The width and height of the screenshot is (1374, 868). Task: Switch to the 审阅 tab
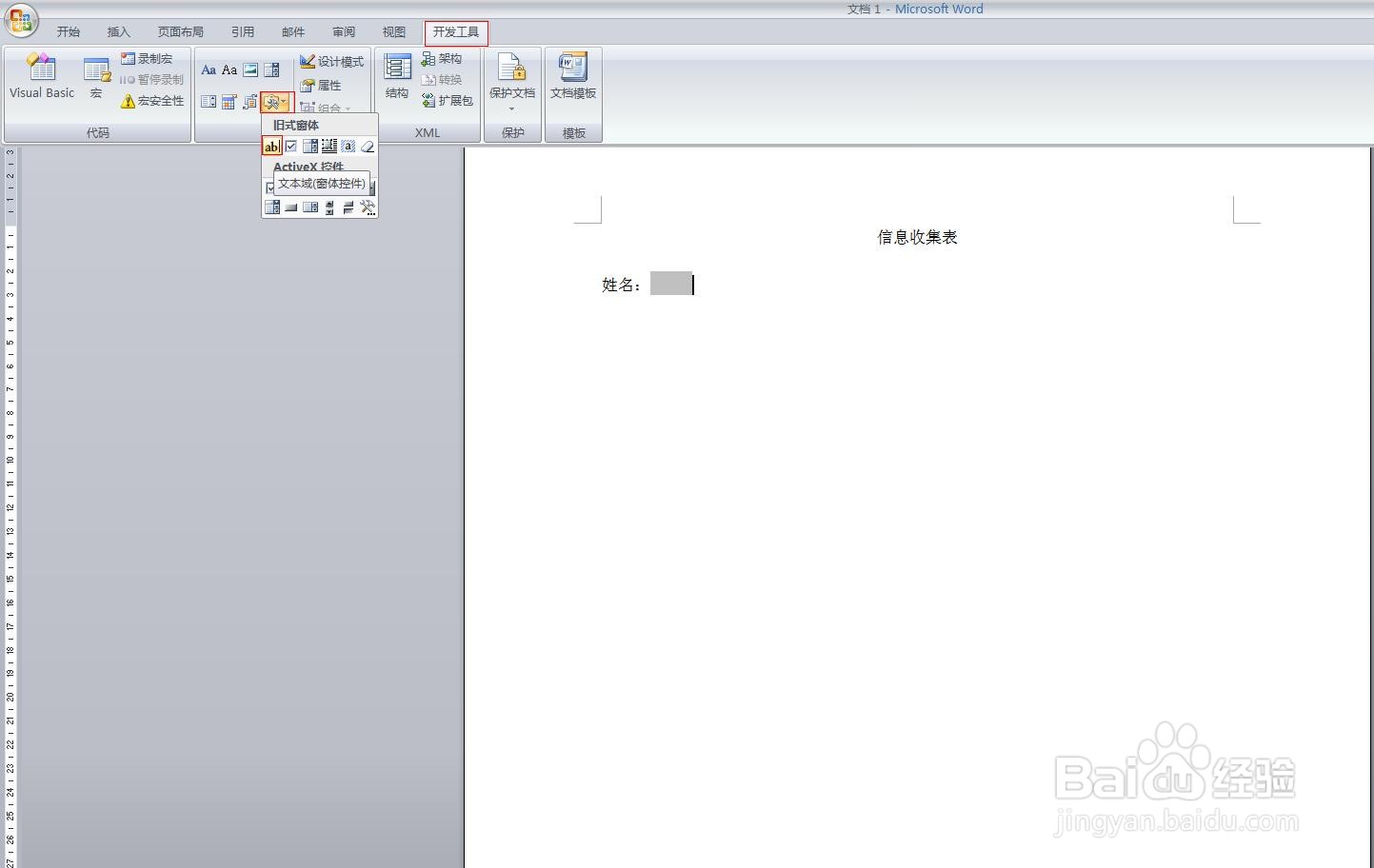coord(344,32)
